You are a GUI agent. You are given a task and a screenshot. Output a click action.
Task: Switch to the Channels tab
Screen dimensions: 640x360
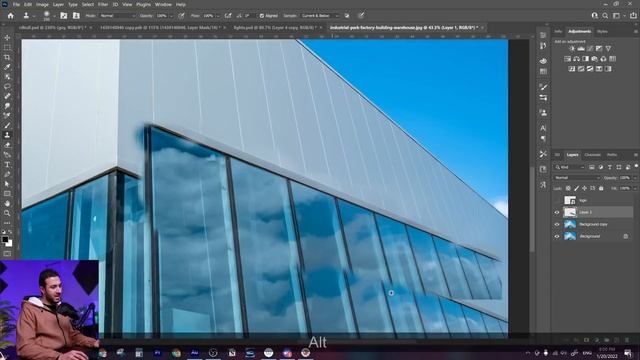(592, 155)
